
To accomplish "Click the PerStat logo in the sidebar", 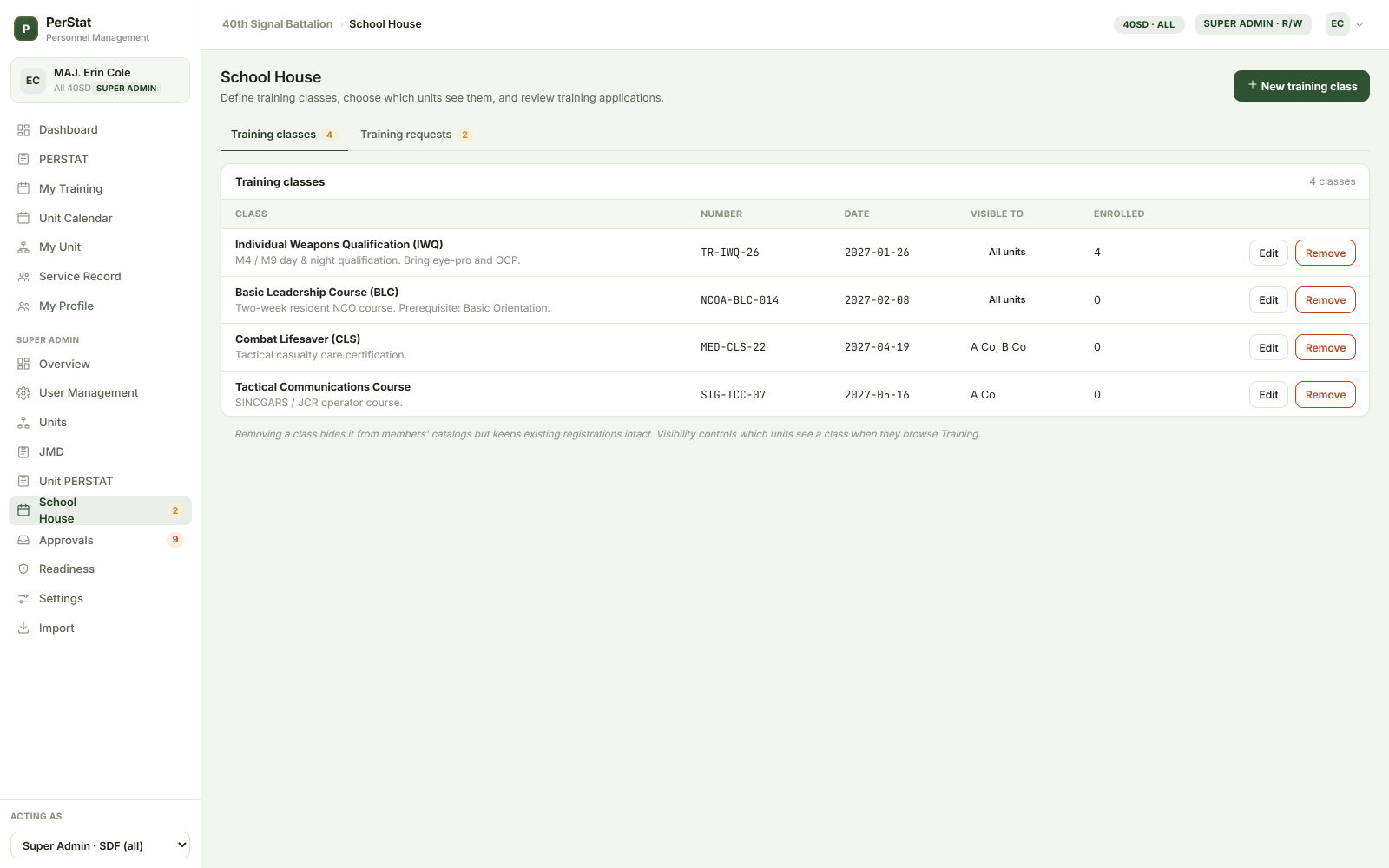I will click(x=26, y=29).
